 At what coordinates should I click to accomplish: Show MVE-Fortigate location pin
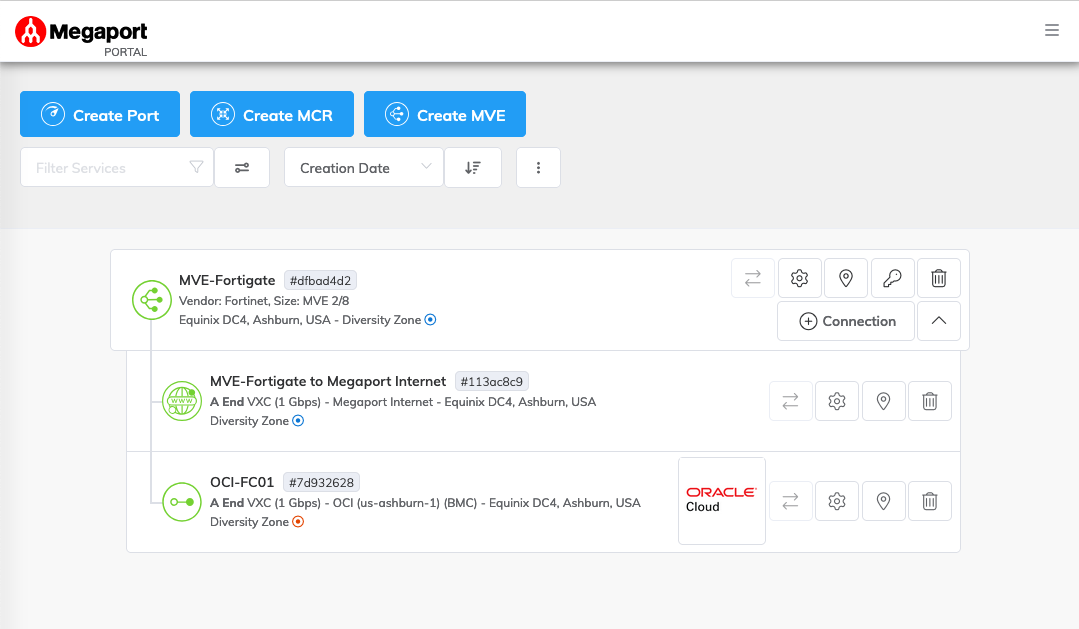[x=846, y=278]
